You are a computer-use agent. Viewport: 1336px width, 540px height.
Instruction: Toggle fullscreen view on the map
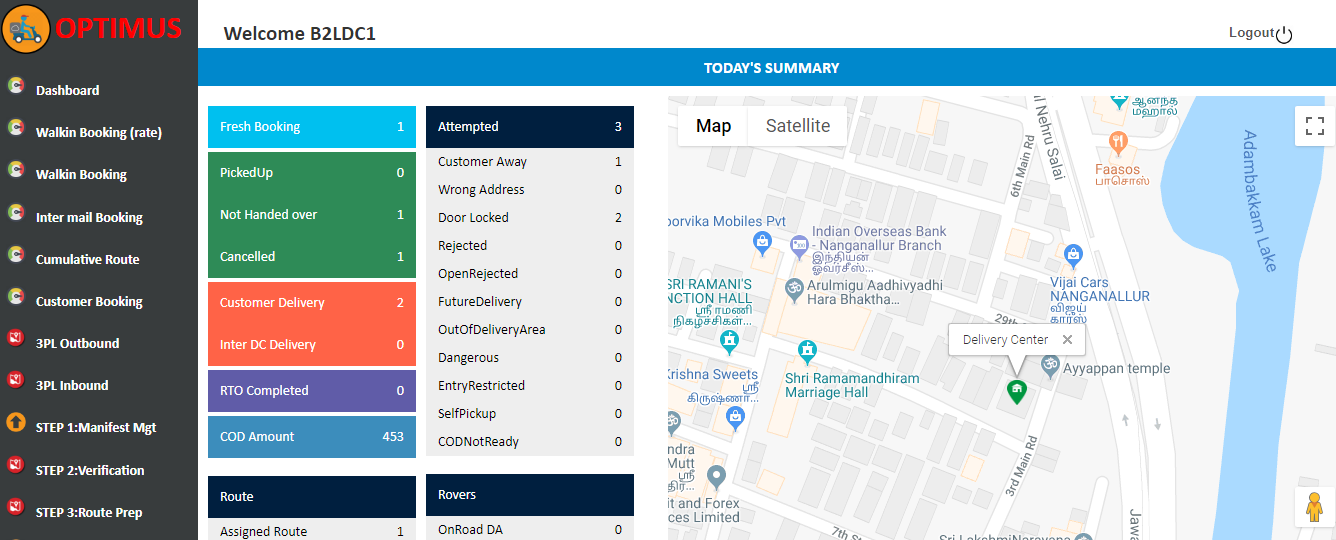(x=1314, y=127)
